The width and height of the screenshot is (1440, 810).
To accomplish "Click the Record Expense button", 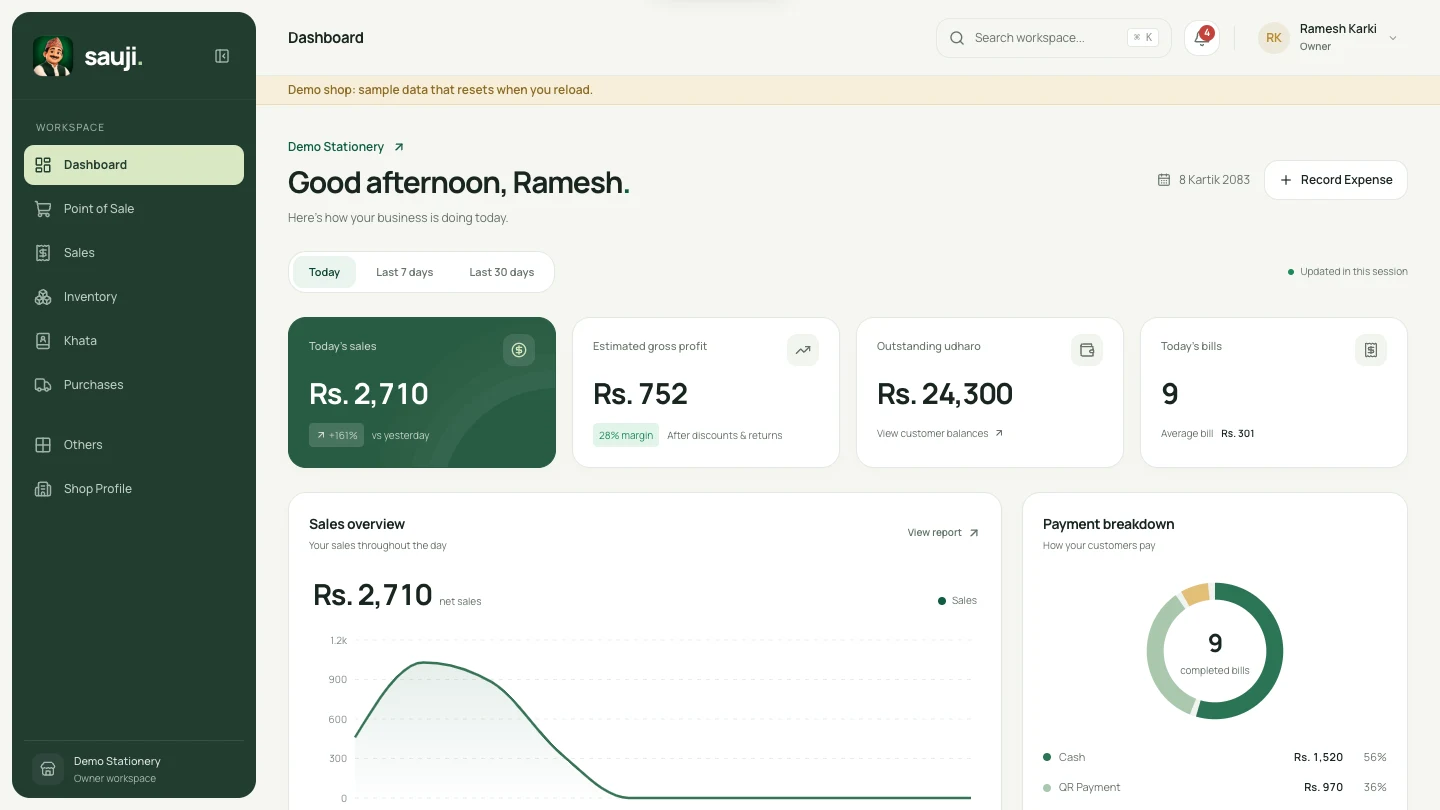I will [1336, 180].
